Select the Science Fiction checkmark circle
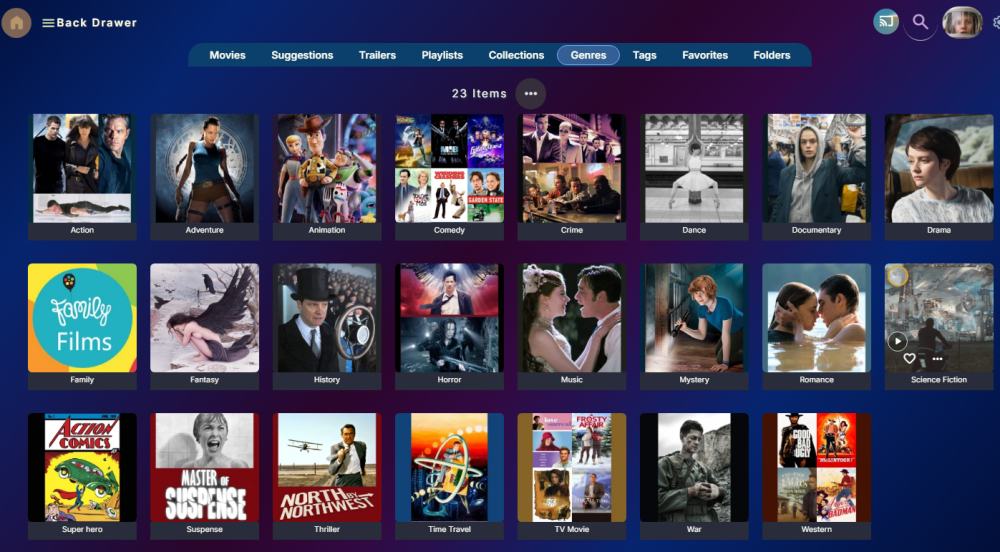This screenshot has height=552, width=1000. pyautogui.click(x=897, y=275)
